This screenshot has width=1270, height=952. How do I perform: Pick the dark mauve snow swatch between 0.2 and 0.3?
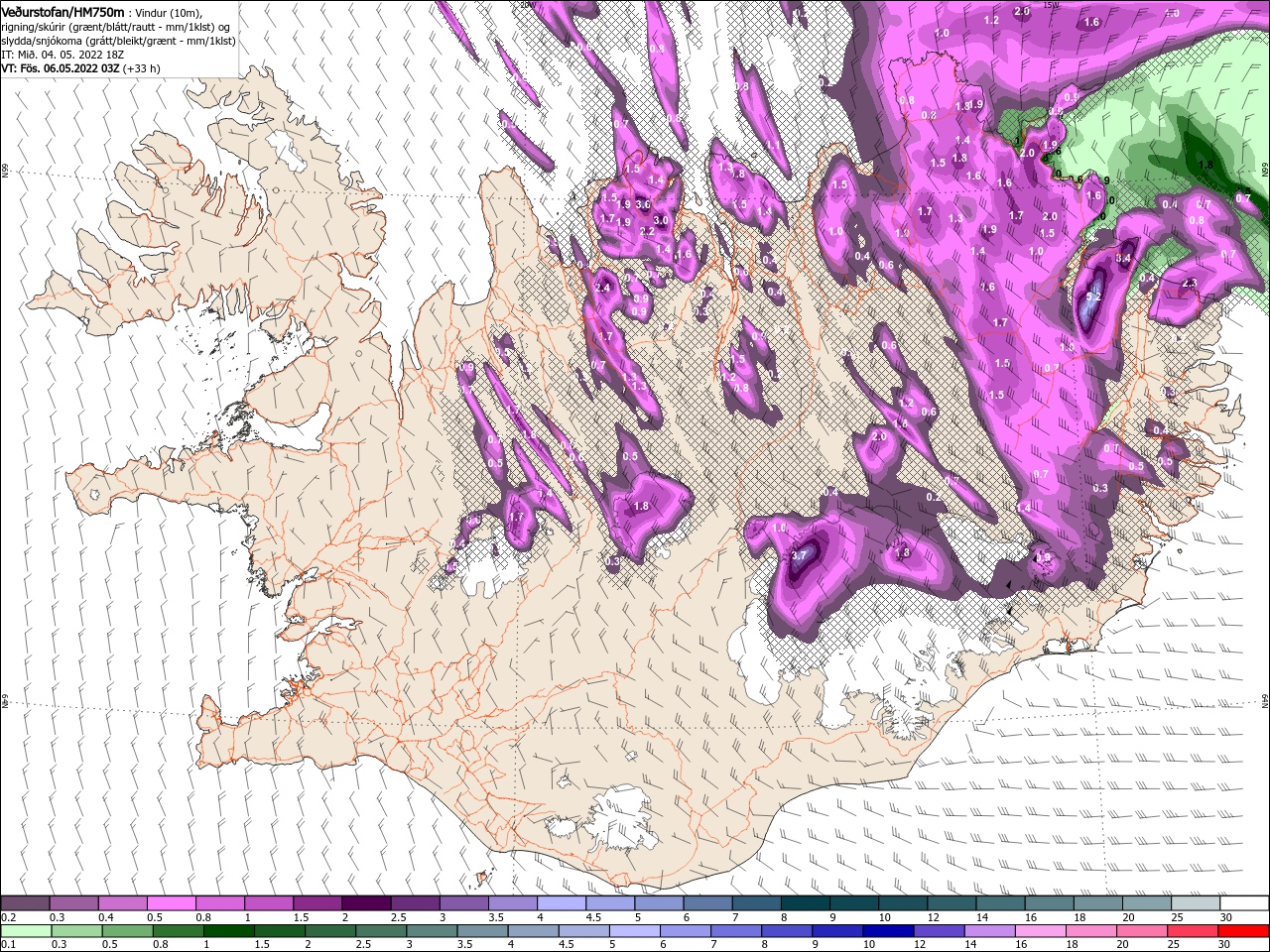tap(25, 903)
